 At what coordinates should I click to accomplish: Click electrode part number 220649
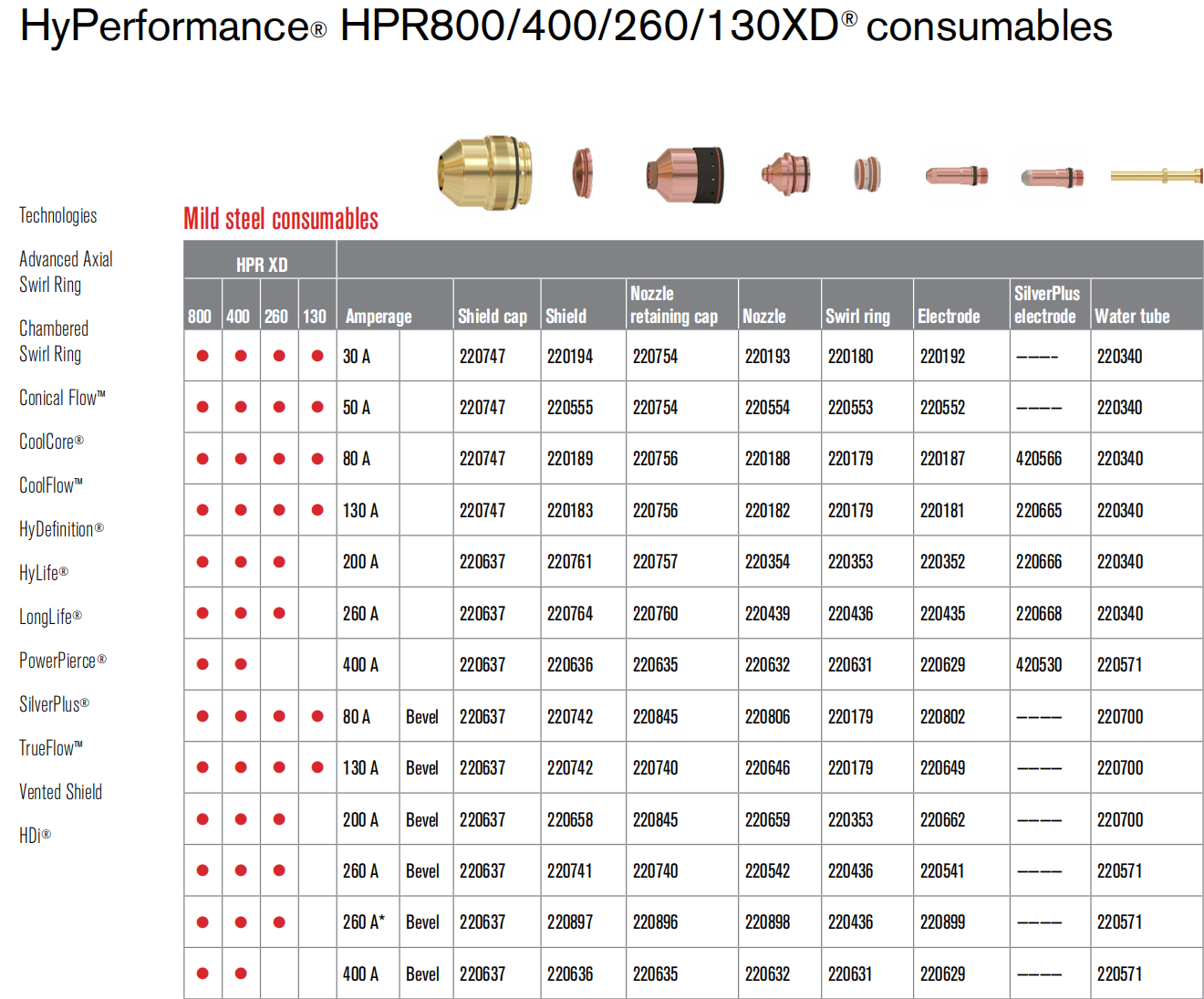[x=942, y=768]
